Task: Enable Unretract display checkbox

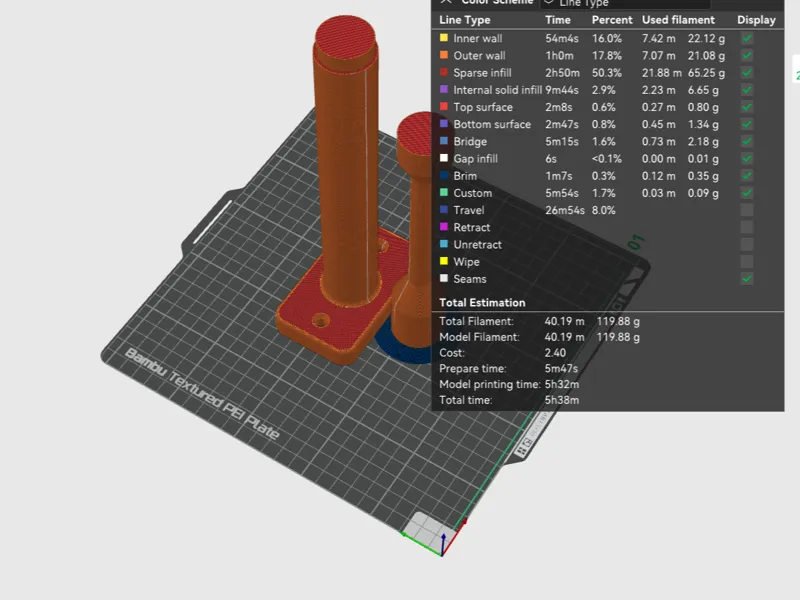Action: click(746, 245)
